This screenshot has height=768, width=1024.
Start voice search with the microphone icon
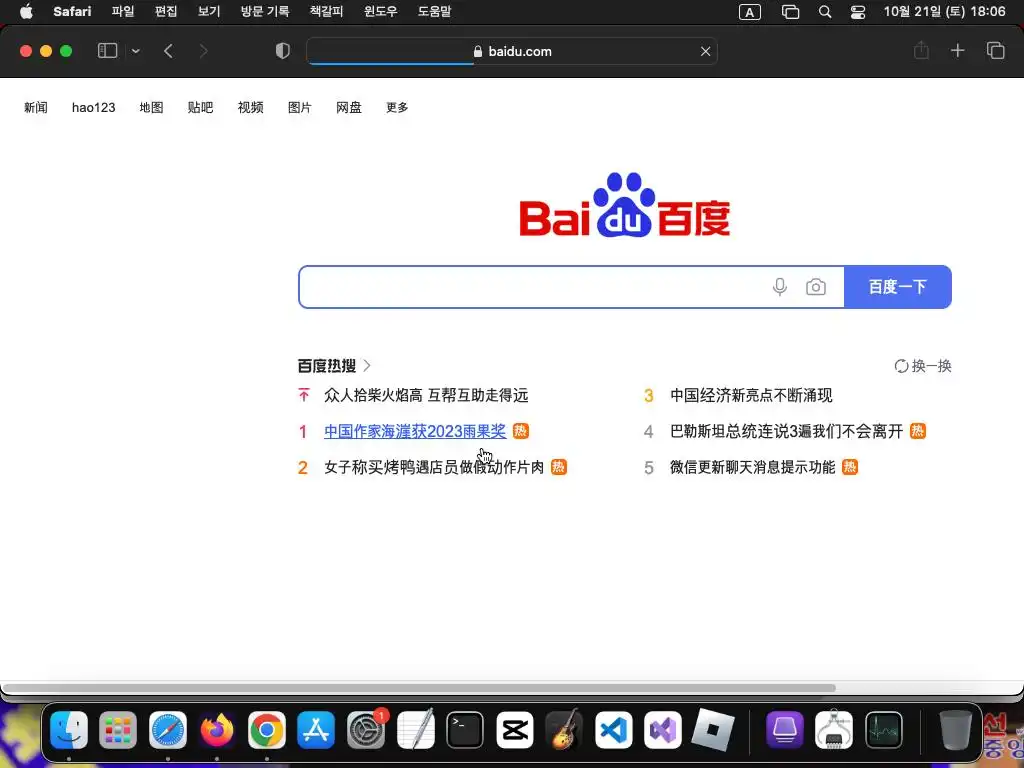pos(779,287)
